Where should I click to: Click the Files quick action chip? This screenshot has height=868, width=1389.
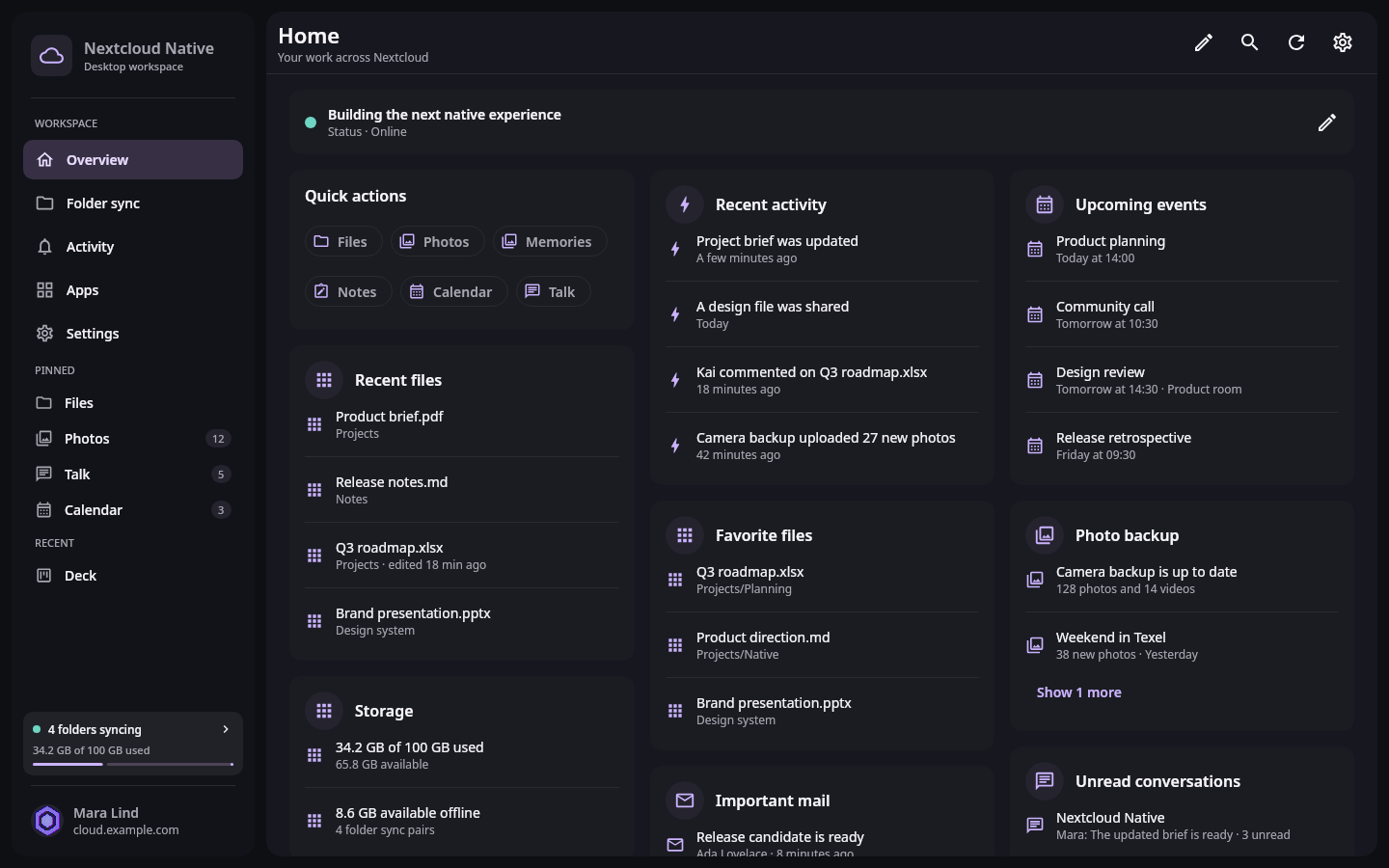pyautogui.click(x=343, y=241)
